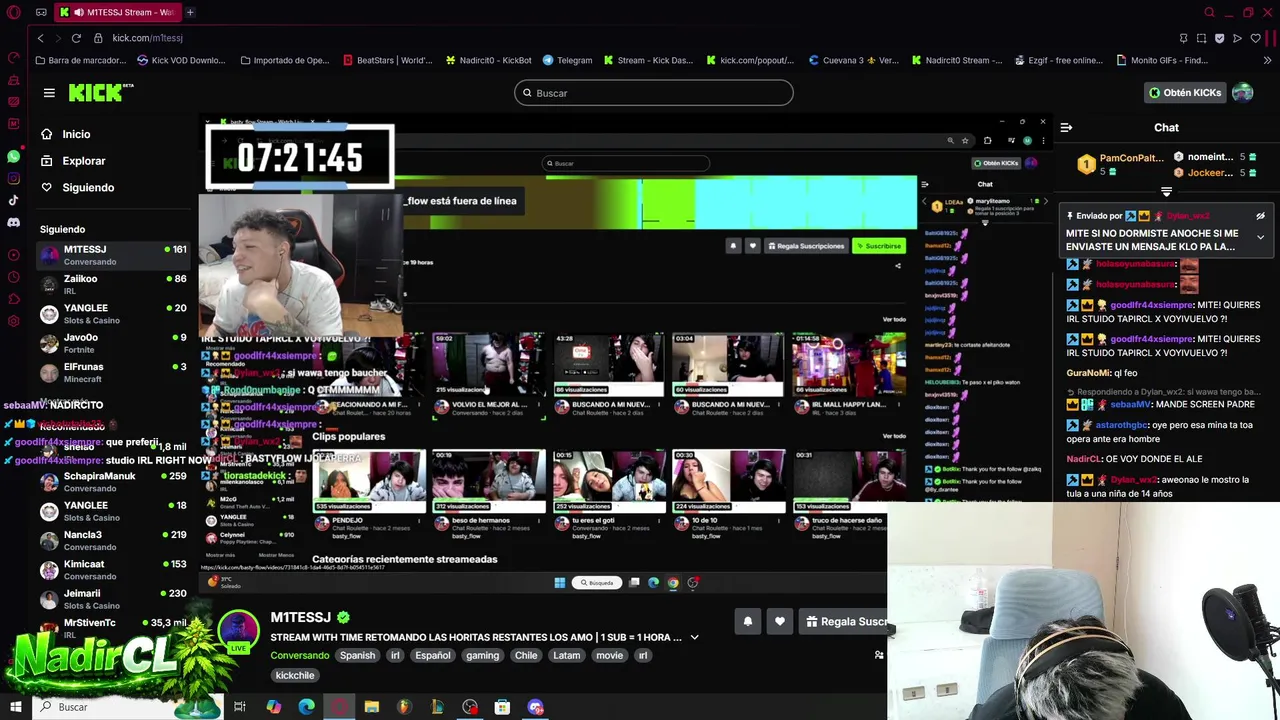The width and height of the screenshot is (1280, 720).
Task: Open user profile avatar menu
Action: tap(1242, 92)
